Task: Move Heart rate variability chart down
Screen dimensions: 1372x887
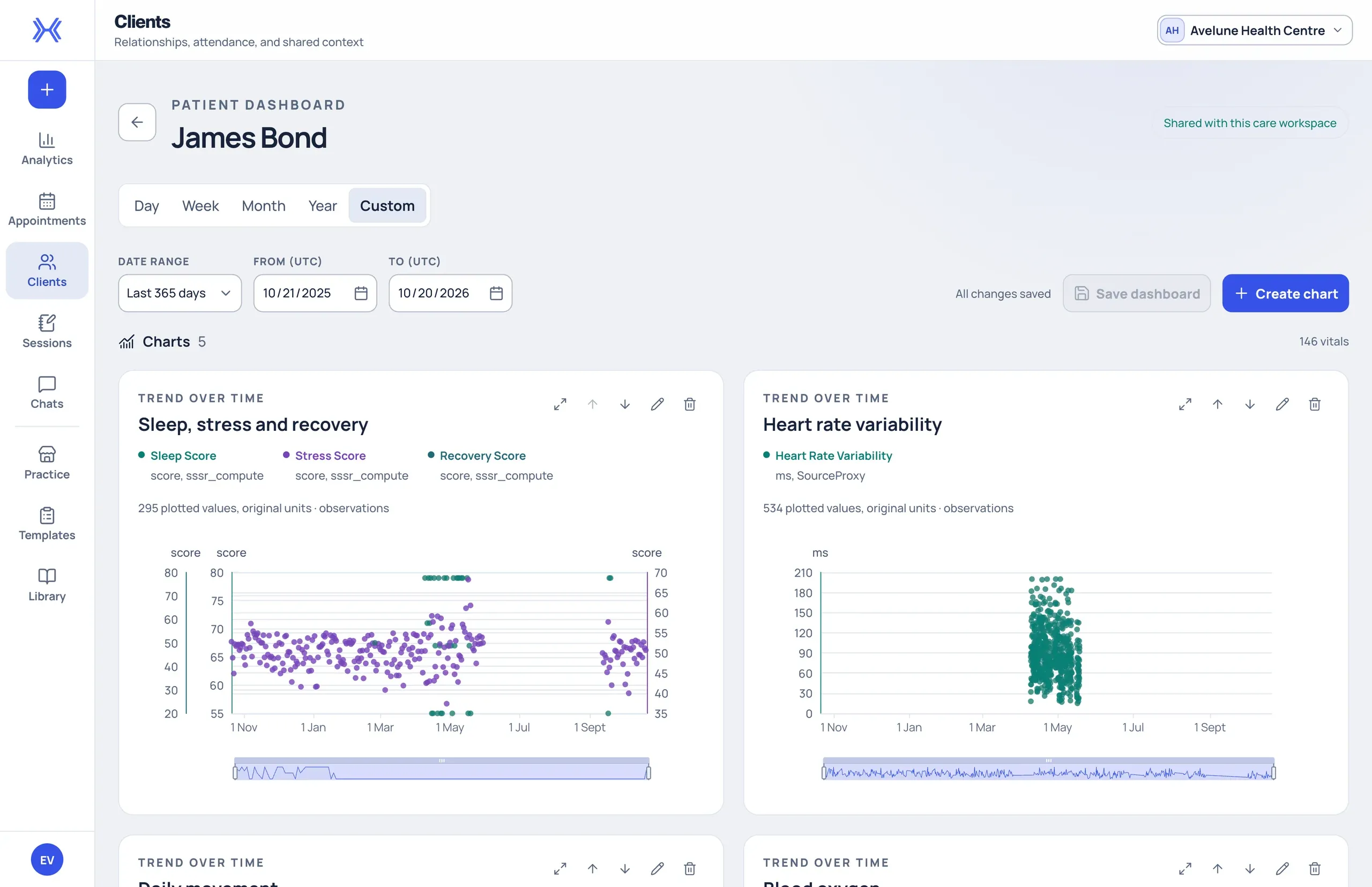Action: pyautogui.click(x=1250, y=404)
